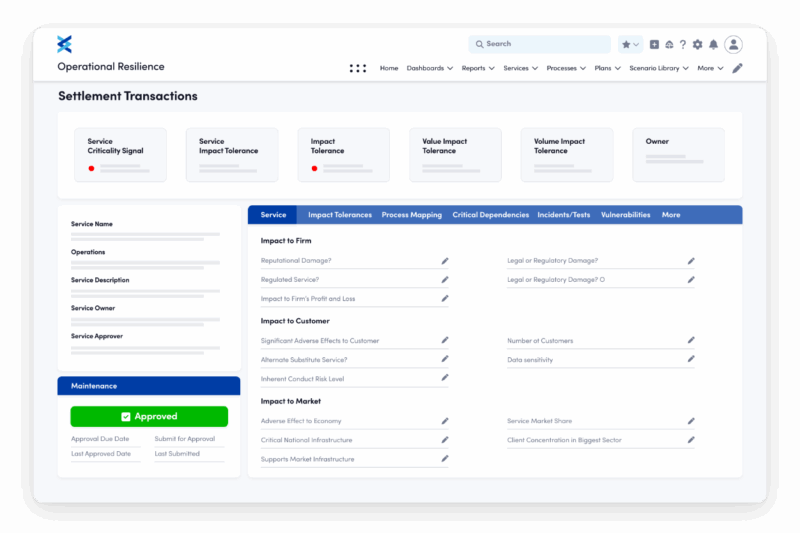
Task: Click the plus add icon in header
Action: (x=654, y=45)
